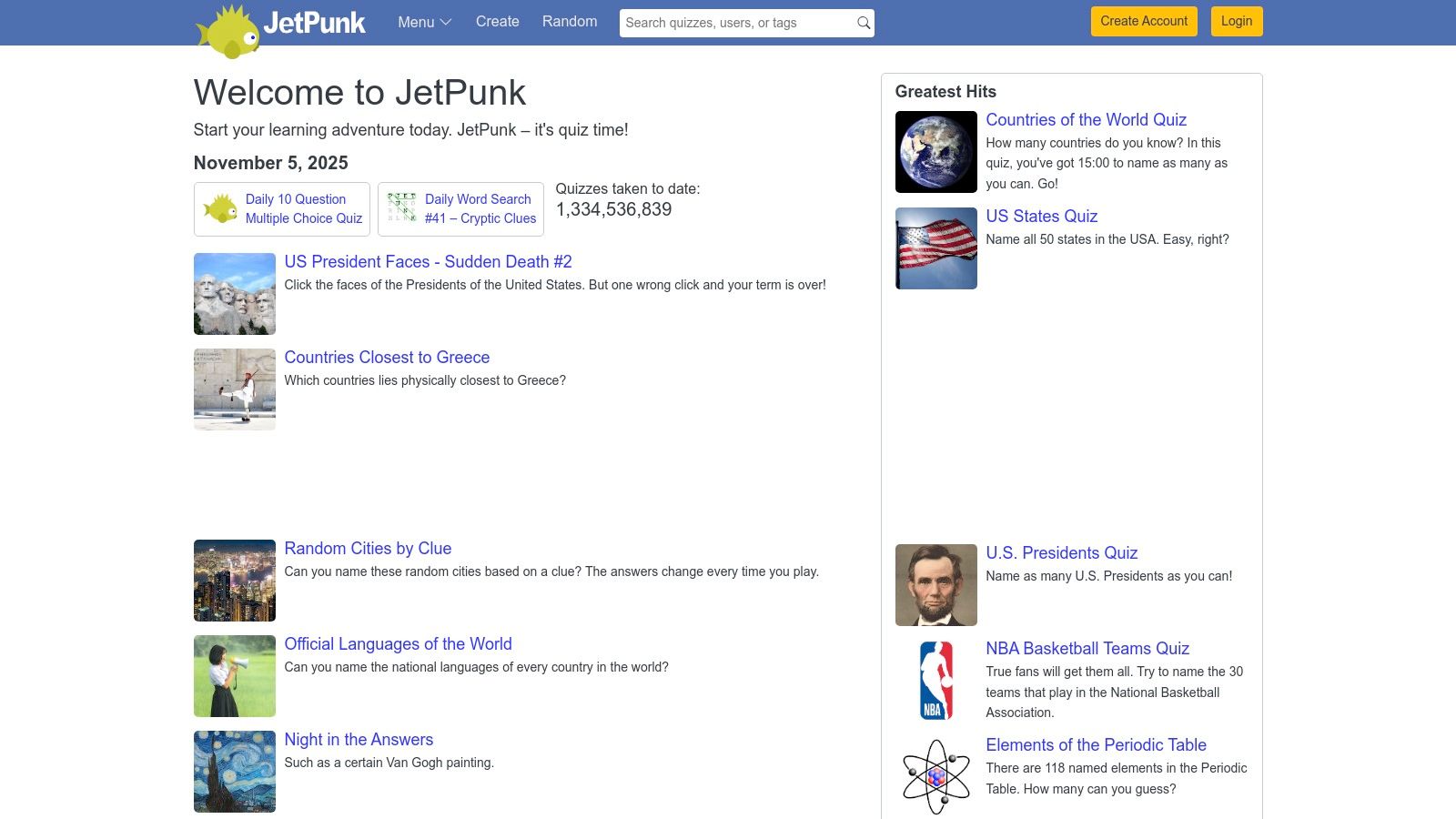Click Random in the navigation bar

[x=569, y=21]
